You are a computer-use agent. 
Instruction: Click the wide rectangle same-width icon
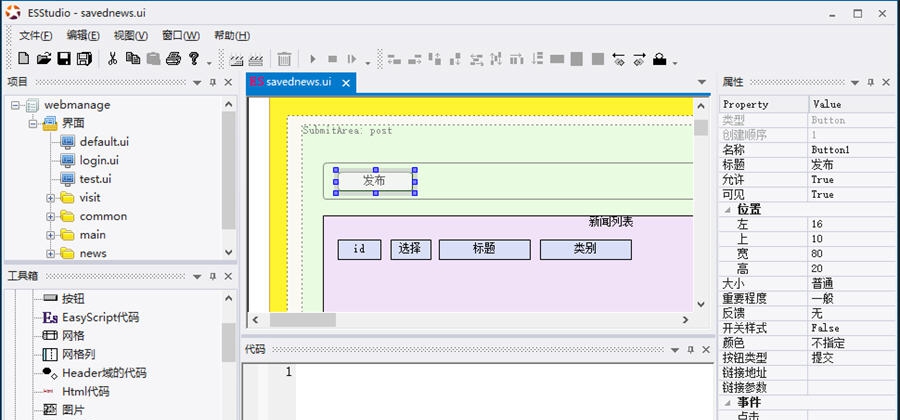(x=557, y=59)
